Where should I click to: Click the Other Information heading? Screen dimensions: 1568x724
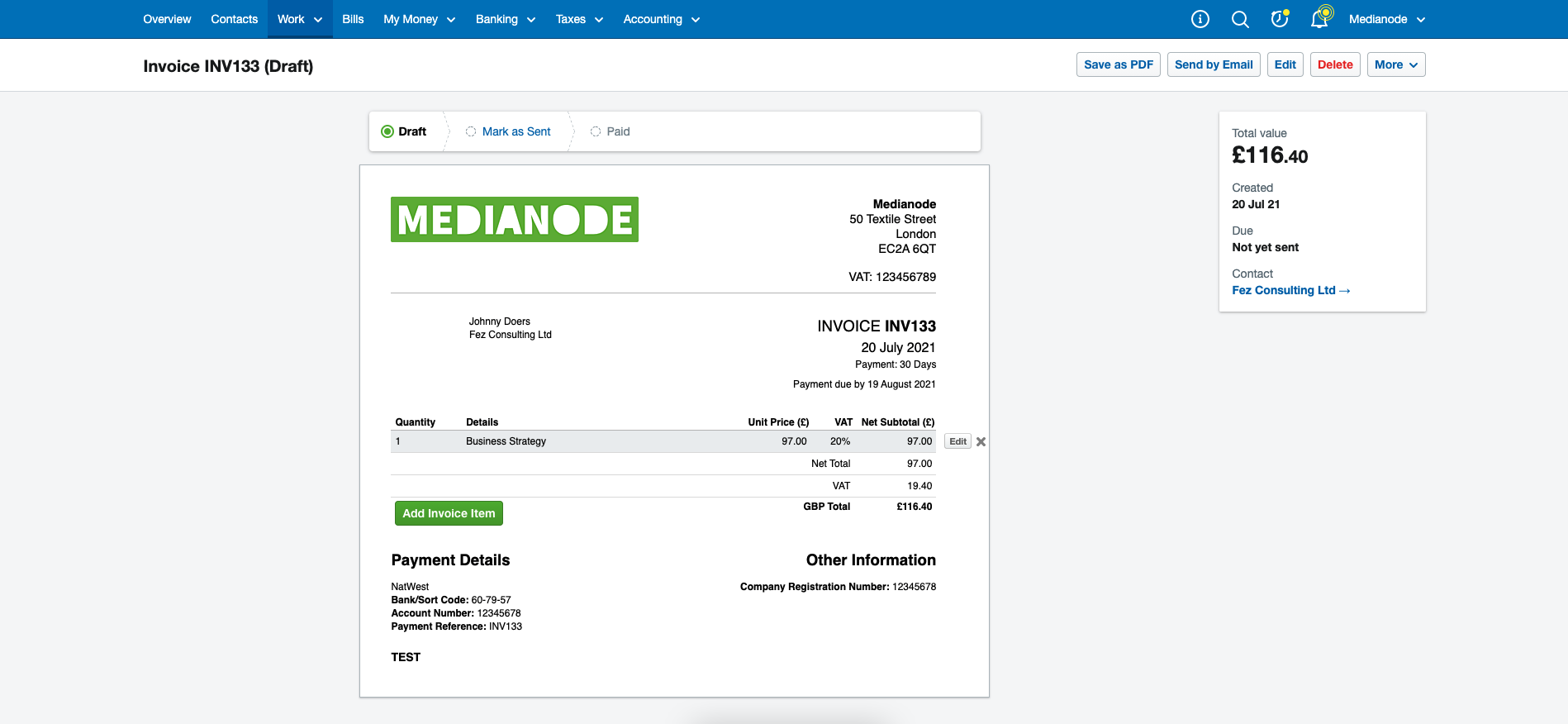871,560
